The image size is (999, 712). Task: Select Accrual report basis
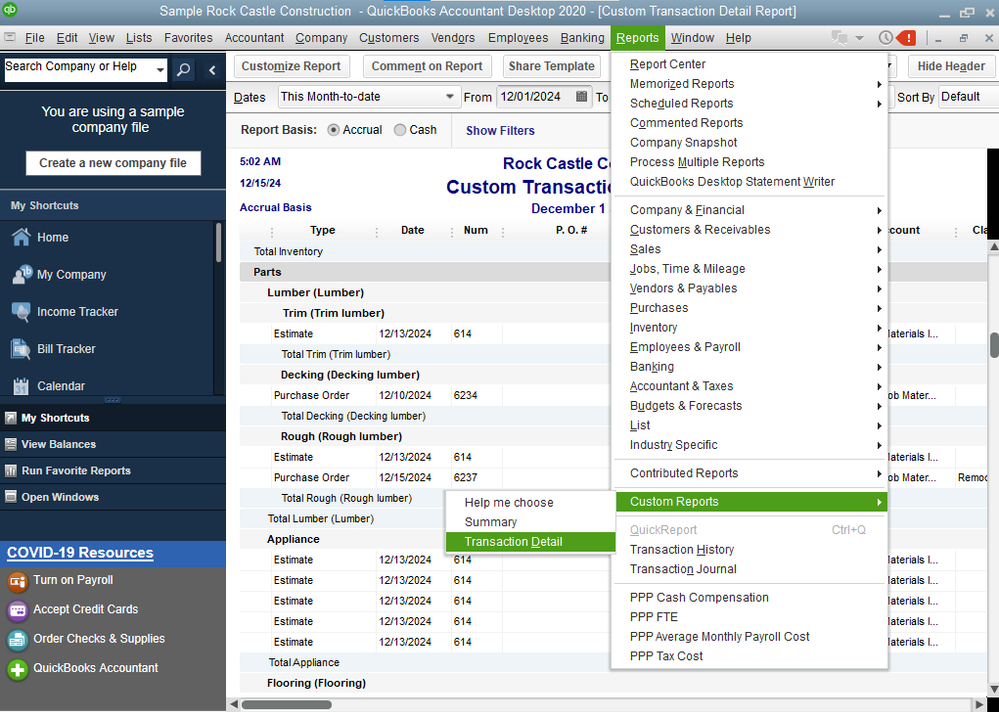(x=333, y=130)
